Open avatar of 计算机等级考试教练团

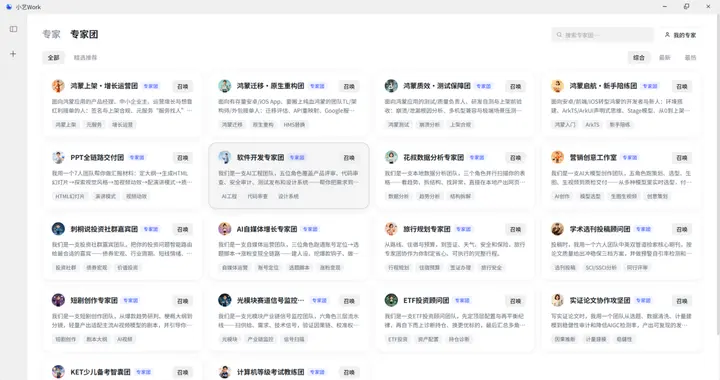pyautogui.click(x=225, y=372)
